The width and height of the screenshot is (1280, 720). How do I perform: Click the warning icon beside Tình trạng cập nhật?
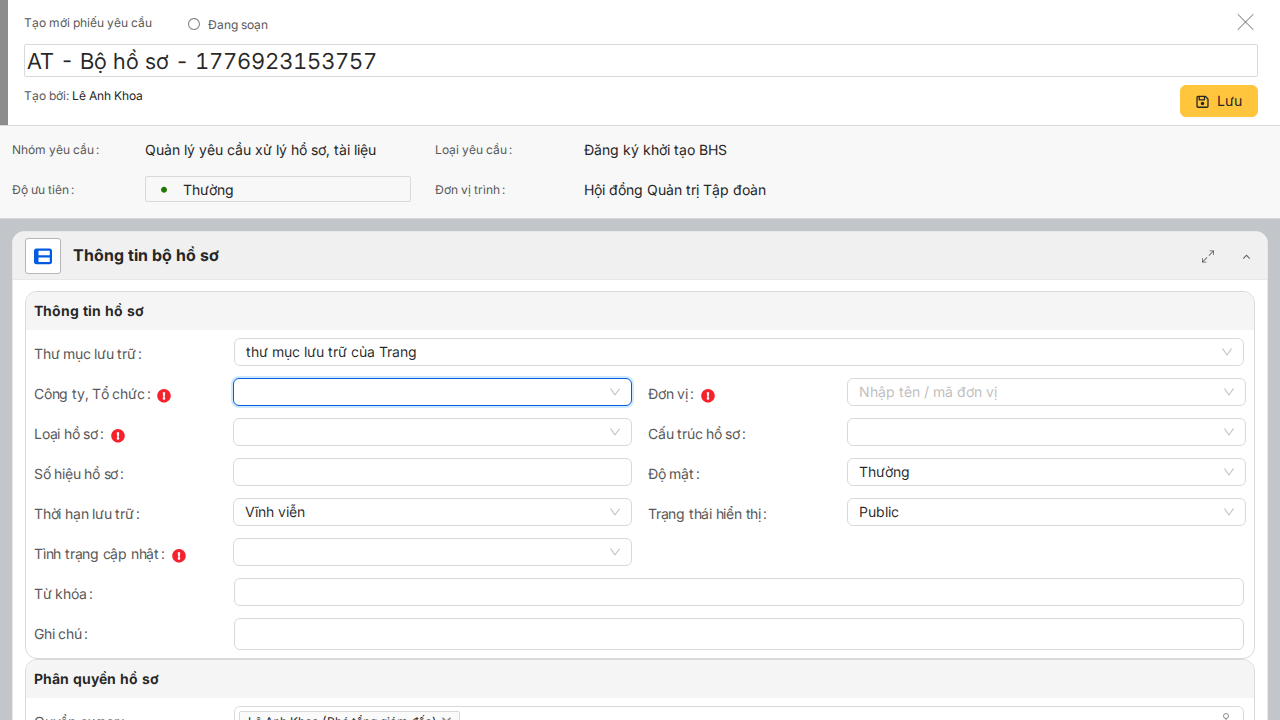click(179, 555)
